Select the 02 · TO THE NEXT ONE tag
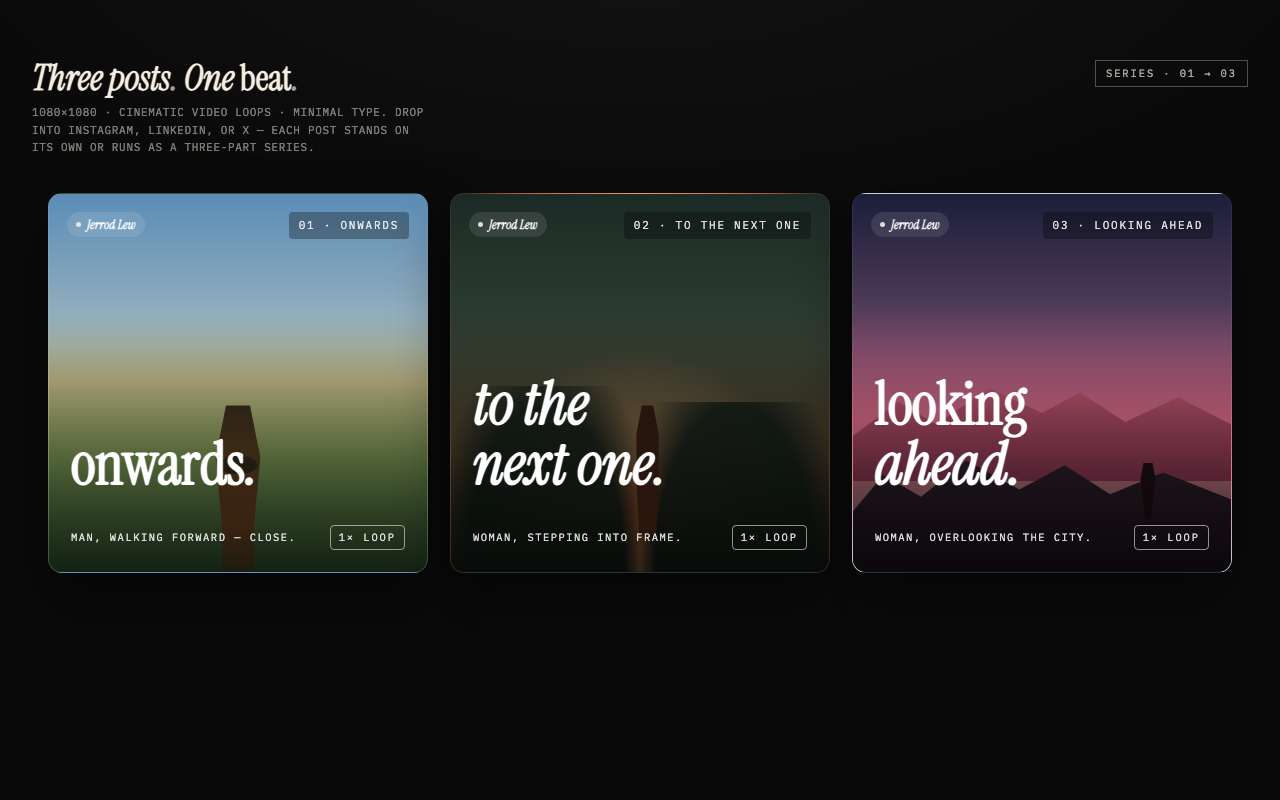This screenshot has height=800, width=1280. pyautogui.click(x=717, y=225)
